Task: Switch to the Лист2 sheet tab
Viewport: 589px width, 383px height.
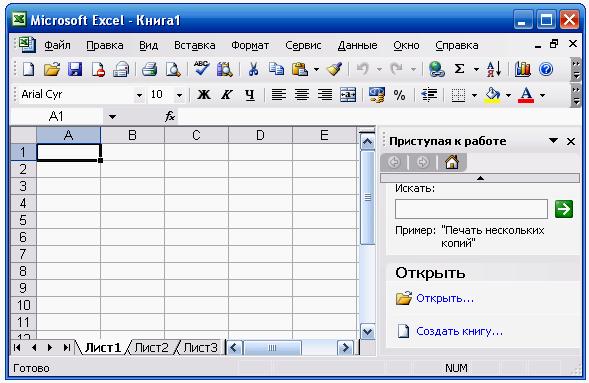Action: coord(151,348)
